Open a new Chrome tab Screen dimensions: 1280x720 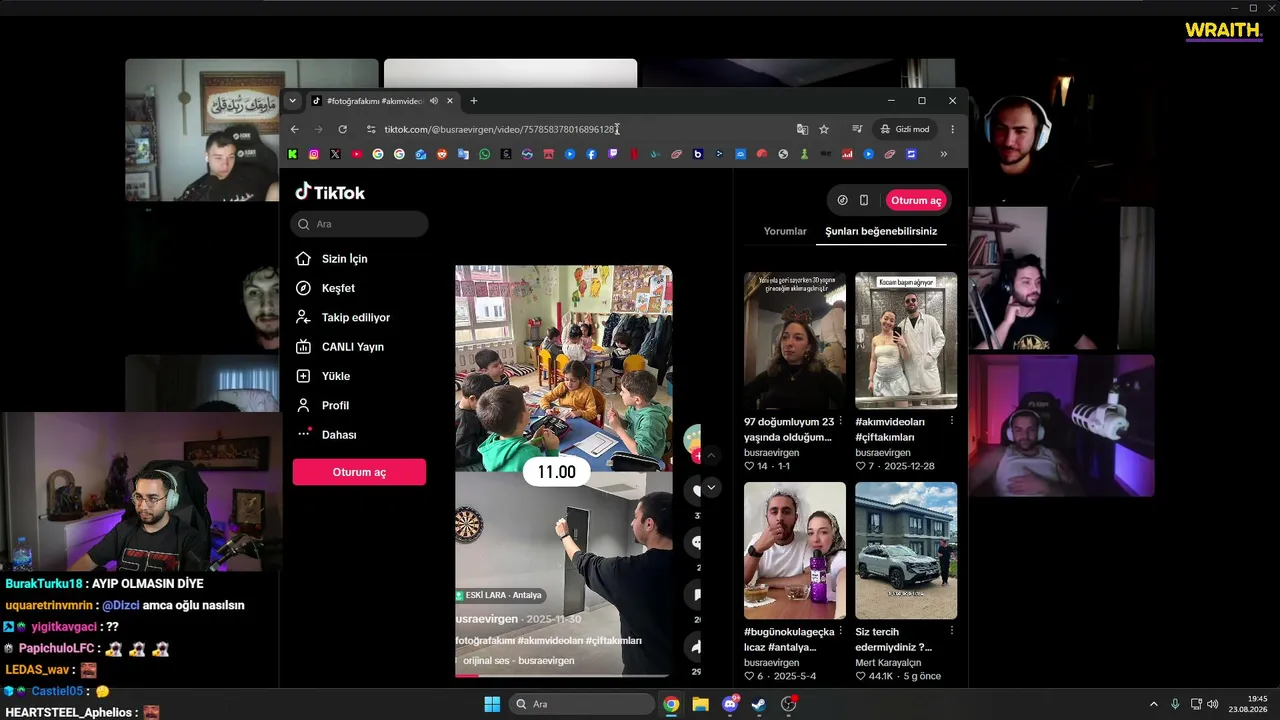(x=474, y=101)
